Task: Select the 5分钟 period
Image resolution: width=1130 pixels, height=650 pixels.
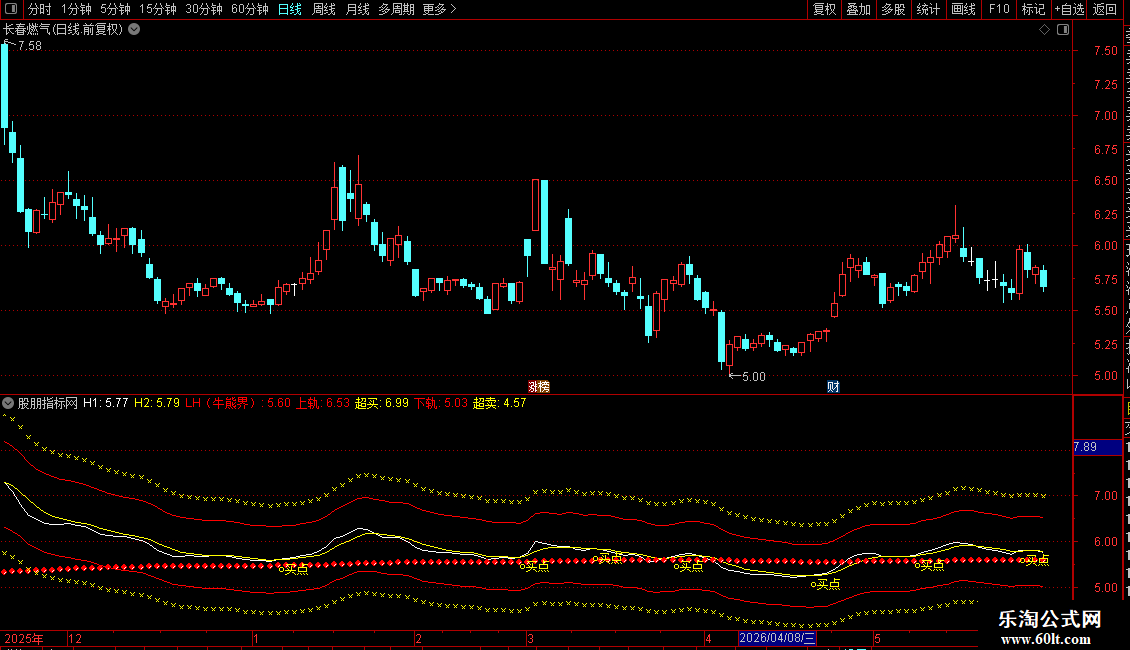Action: tap(115, 9)
